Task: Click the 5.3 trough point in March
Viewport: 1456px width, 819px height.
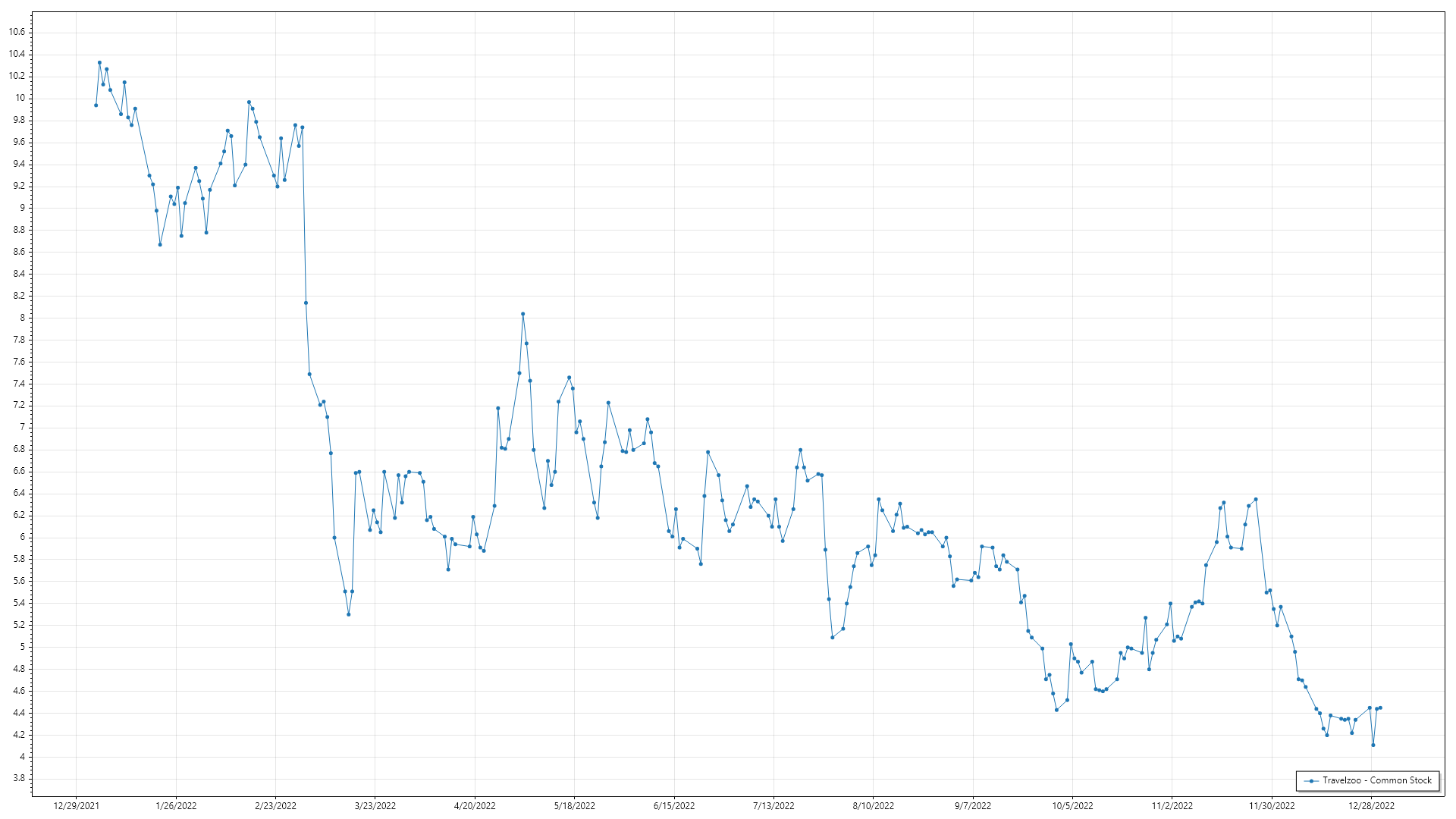Action: pyautogui.click(x=348, y=614)
